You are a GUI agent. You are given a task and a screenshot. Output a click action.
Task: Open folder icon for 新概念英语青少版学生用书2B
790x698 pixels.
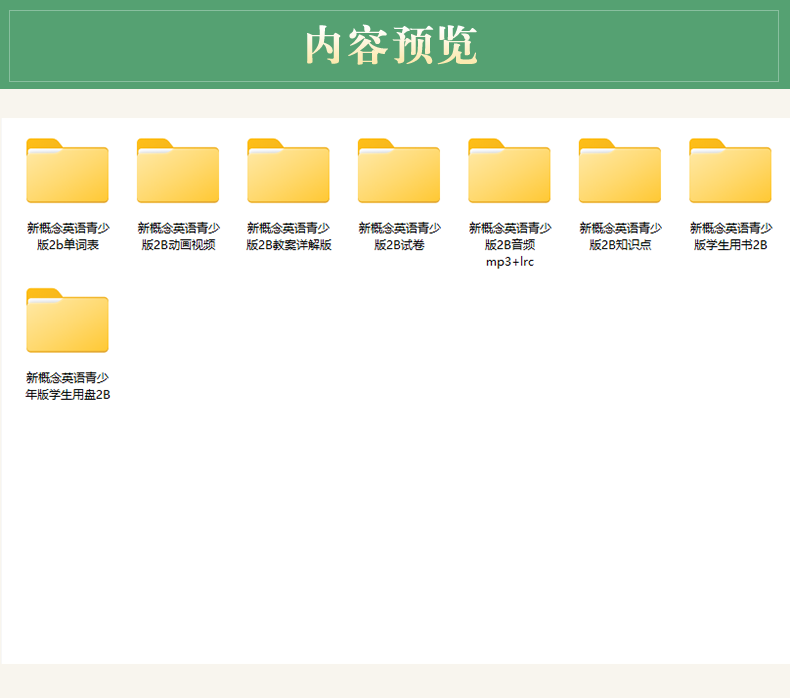(x=731, y=170)
